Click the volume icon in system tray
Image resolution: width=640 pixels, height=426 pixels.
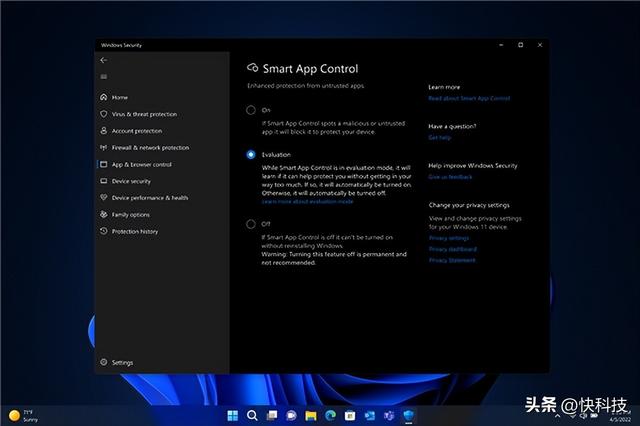tap(584, 415)
